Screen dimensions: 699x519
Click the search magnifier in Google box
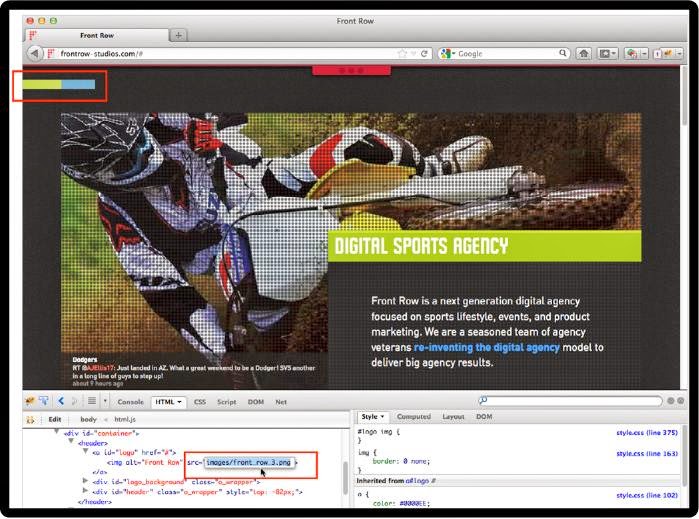pyautogui.click(x=563, y=54)
